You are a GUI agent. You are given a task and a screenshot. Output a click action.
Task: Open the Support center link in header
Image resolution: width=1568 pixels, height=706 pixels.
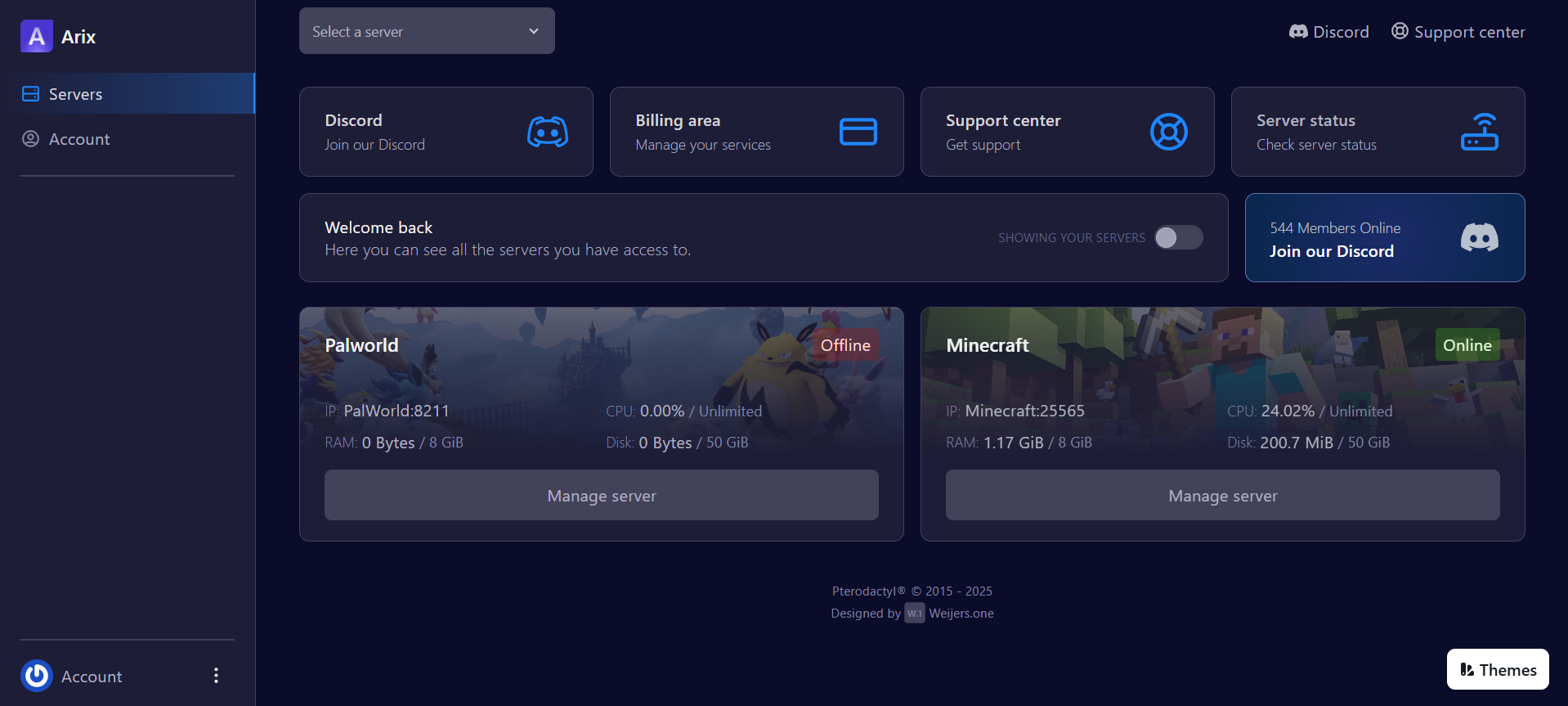[x=1458, y=32]
